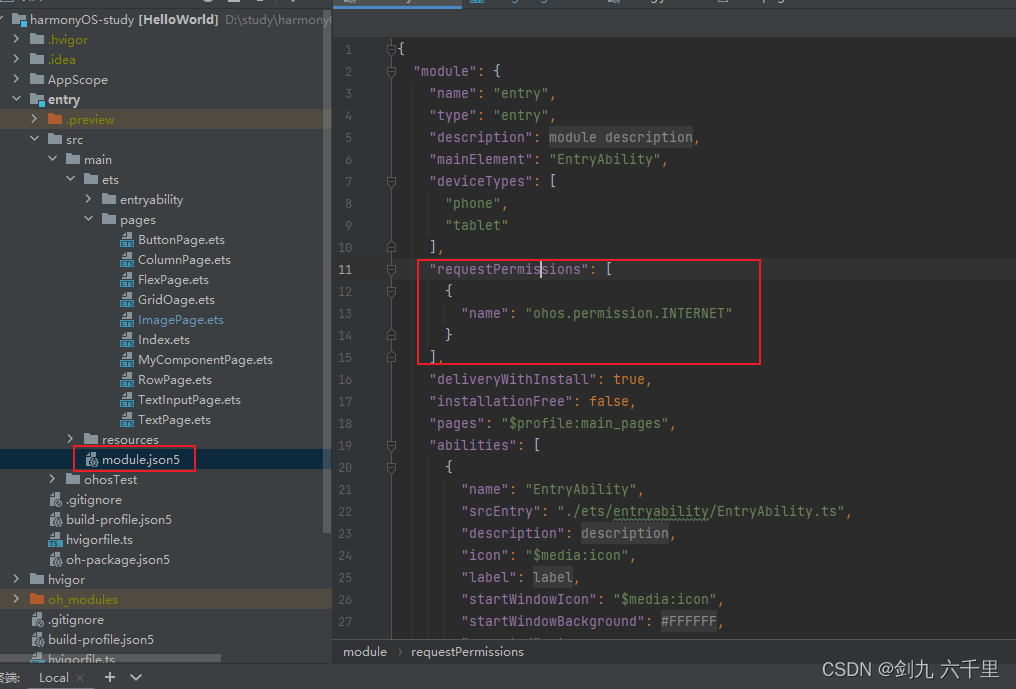Expand the entryability folder chevron
This screenshot has width=1016, height=689.
pos(89,200)
